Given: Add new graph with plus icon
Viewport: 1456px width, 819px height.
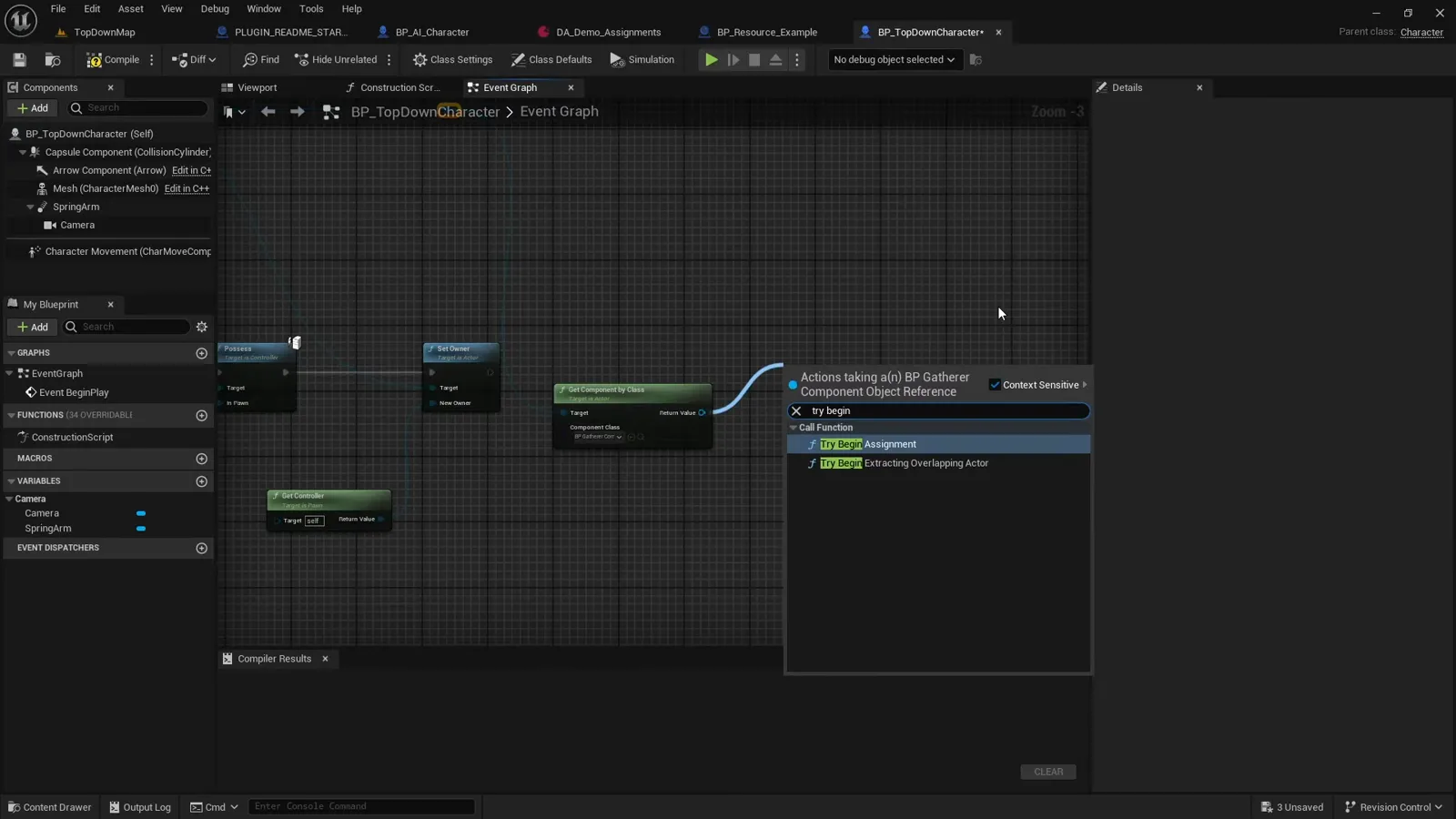Looking at the screenshot, I should point(202,353).
